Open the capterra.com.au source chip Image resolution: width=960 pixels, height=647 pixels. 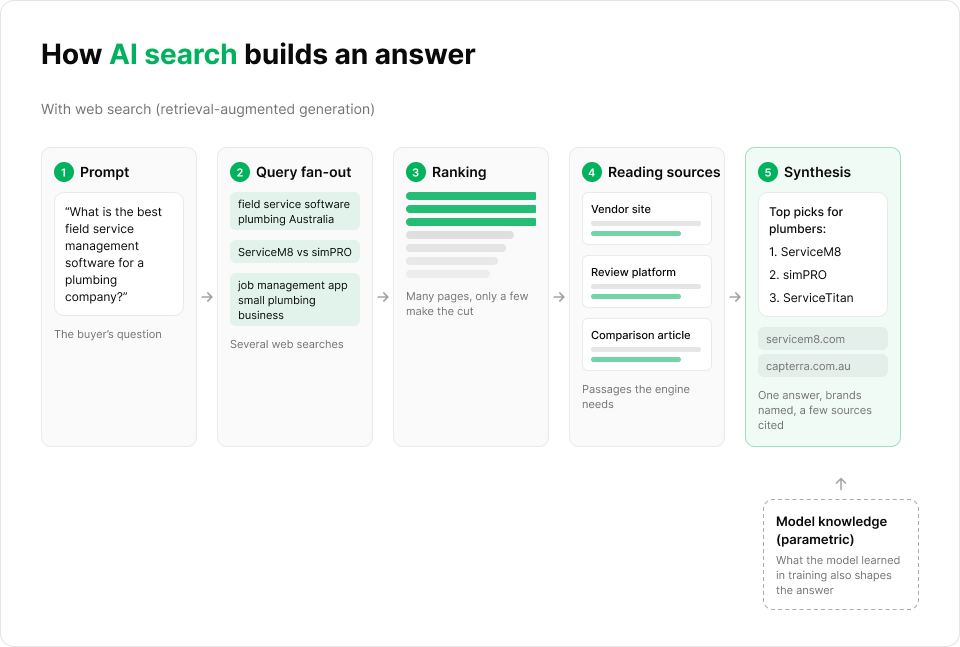click(x=823, y=366)
